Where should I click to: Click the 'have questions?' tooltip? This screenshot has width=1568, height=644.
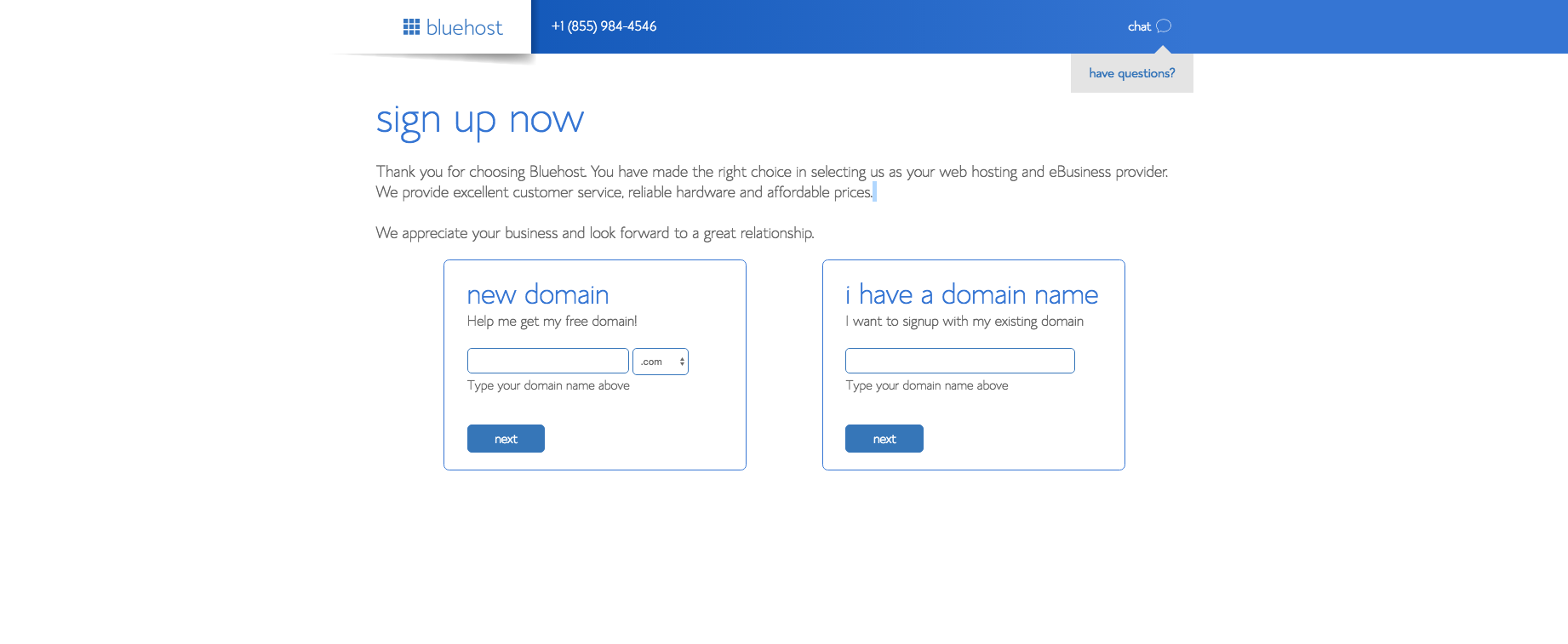pyautogui.click(x=1132, y=73)
